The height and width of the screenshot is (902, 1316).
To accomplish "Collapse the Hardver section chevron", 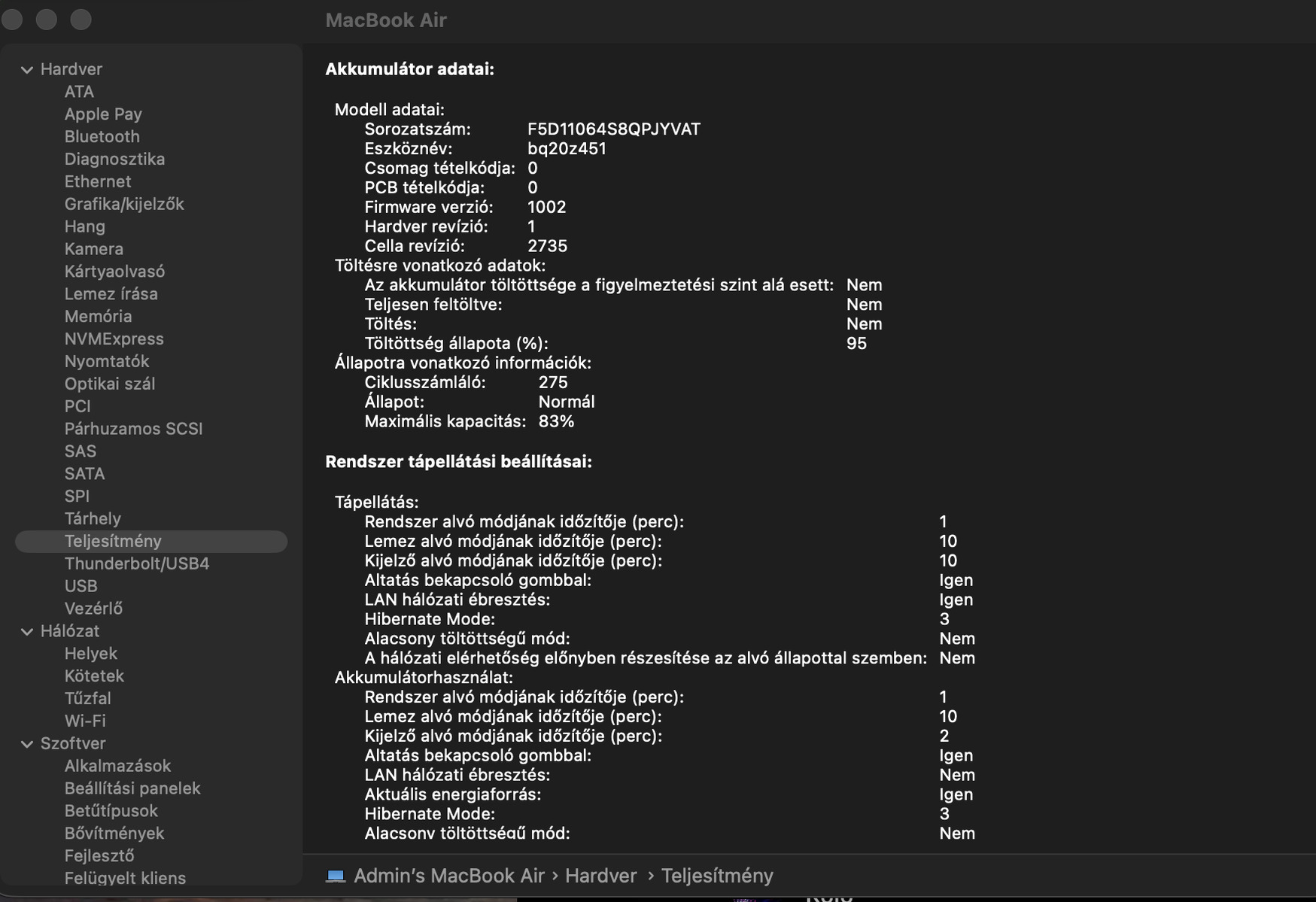I will point(27,70).
